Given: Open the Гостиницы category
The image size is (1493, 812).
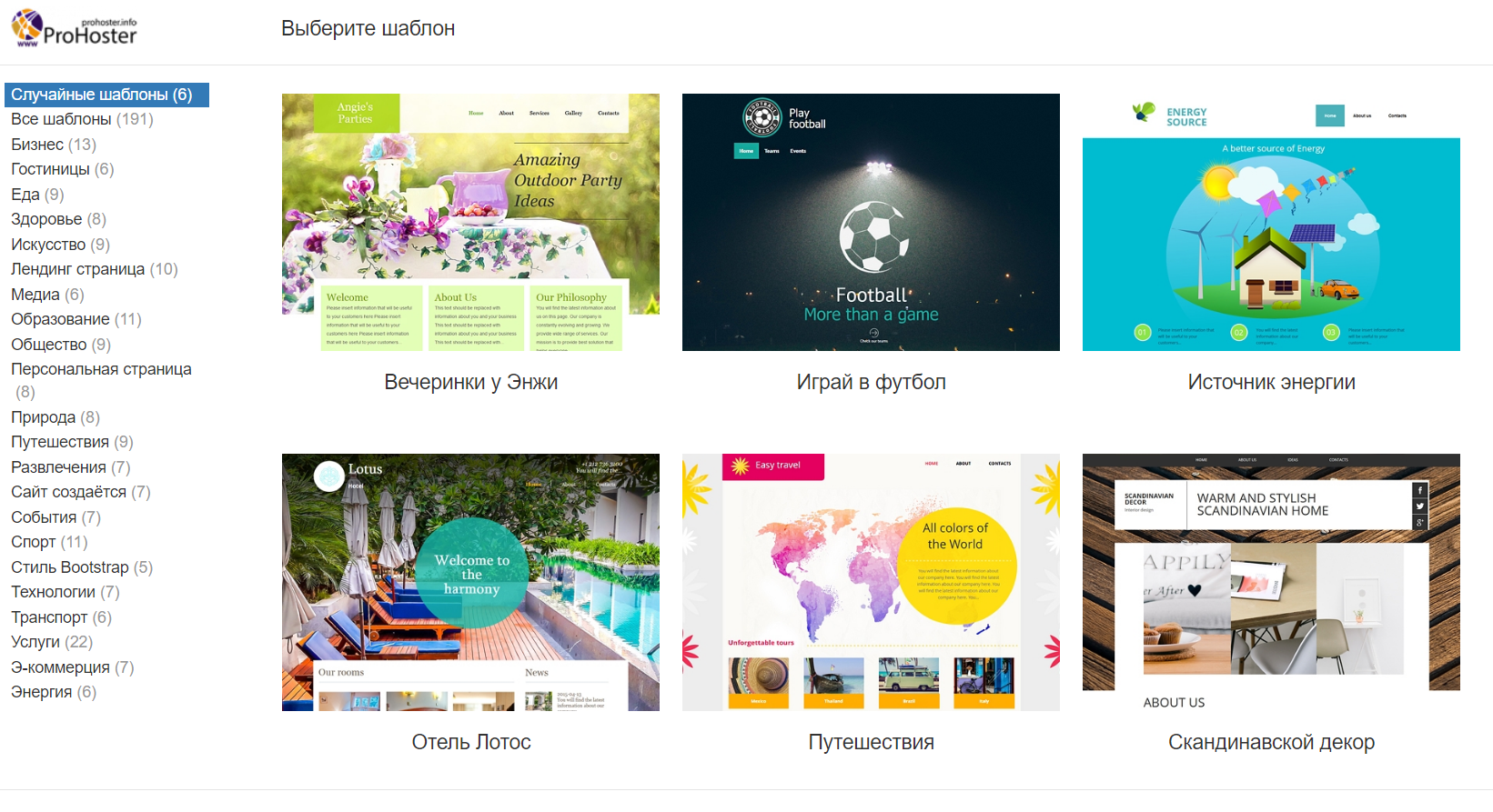Looking at the screenshot, I should tap(63, 169).
